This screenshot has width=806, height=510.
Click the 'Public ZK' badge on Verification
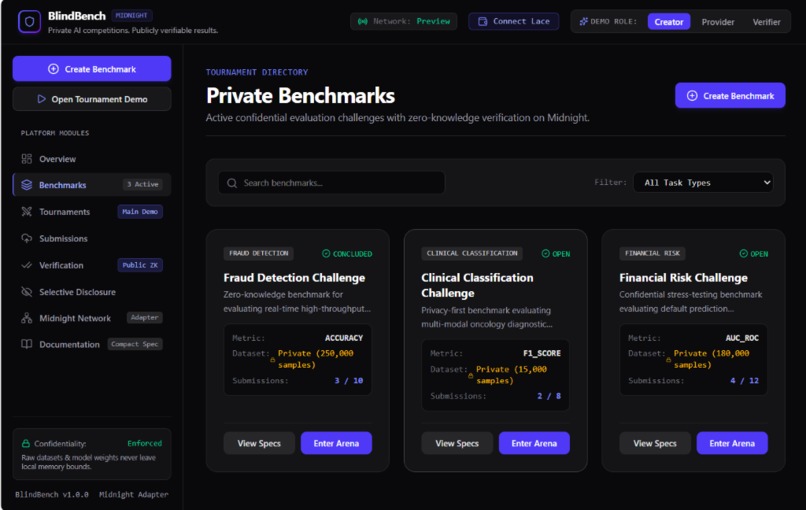[140, 265]
